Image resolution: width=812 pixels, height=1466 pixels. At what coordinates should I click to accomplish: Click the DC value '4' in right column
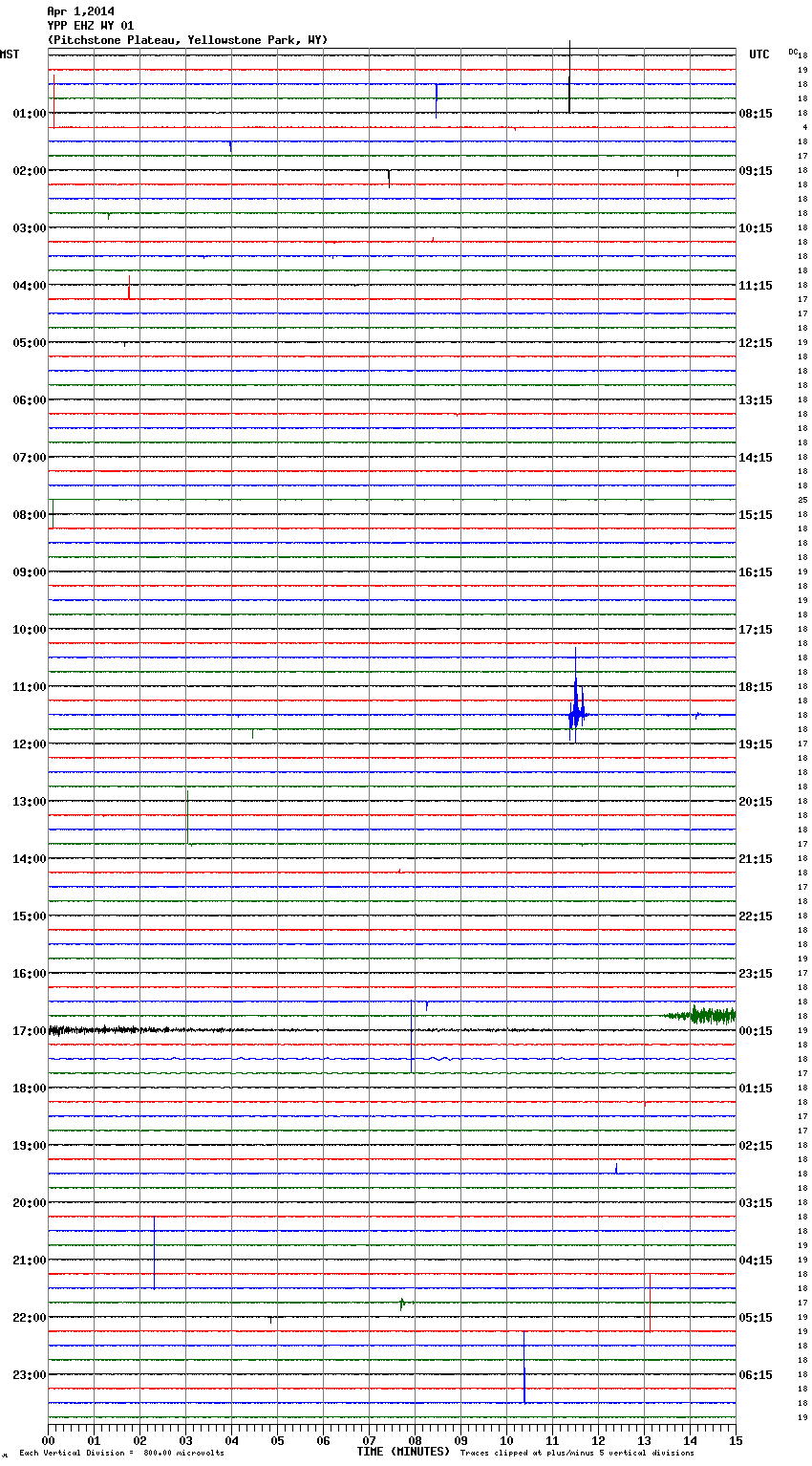coord(803,127)
